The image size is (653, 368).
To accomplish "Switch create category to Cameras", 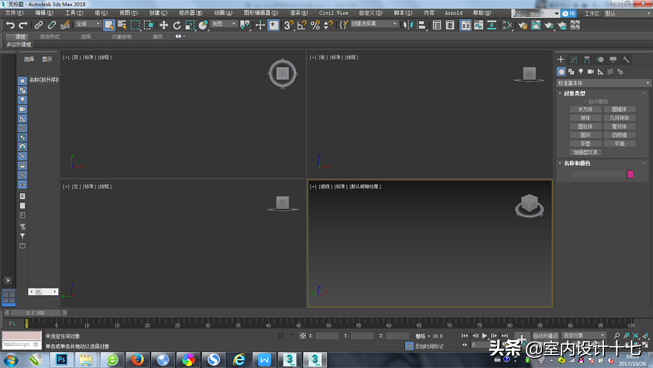I will click(591, 72).
